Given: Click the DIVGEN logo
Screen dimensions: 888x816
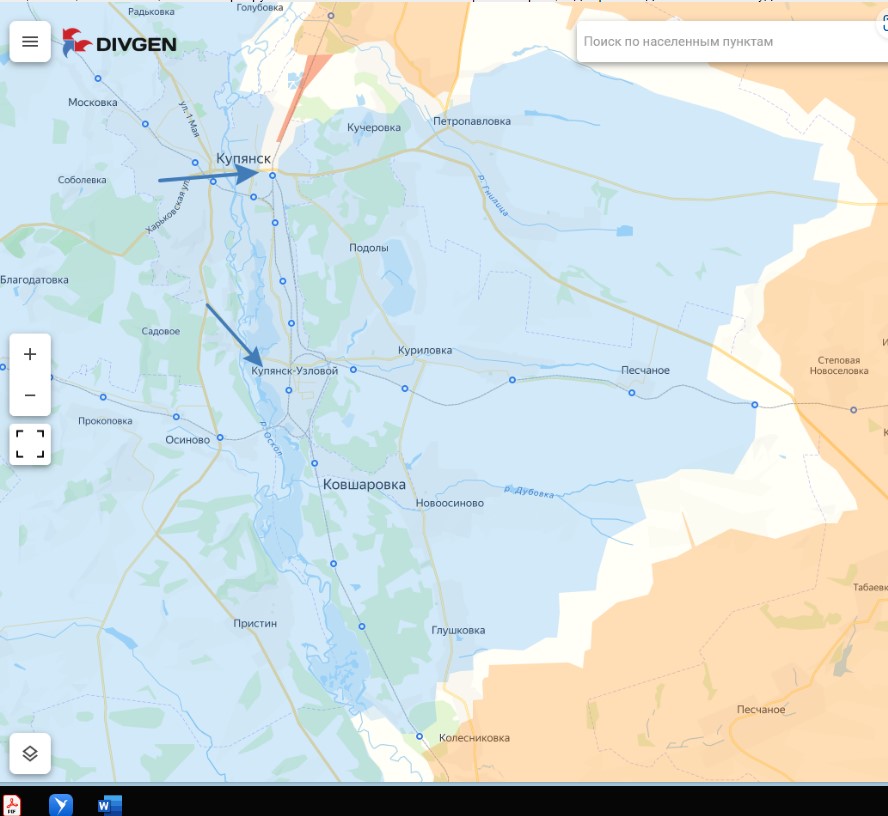Looking at the screenshot, I should (x=120, y=43).
